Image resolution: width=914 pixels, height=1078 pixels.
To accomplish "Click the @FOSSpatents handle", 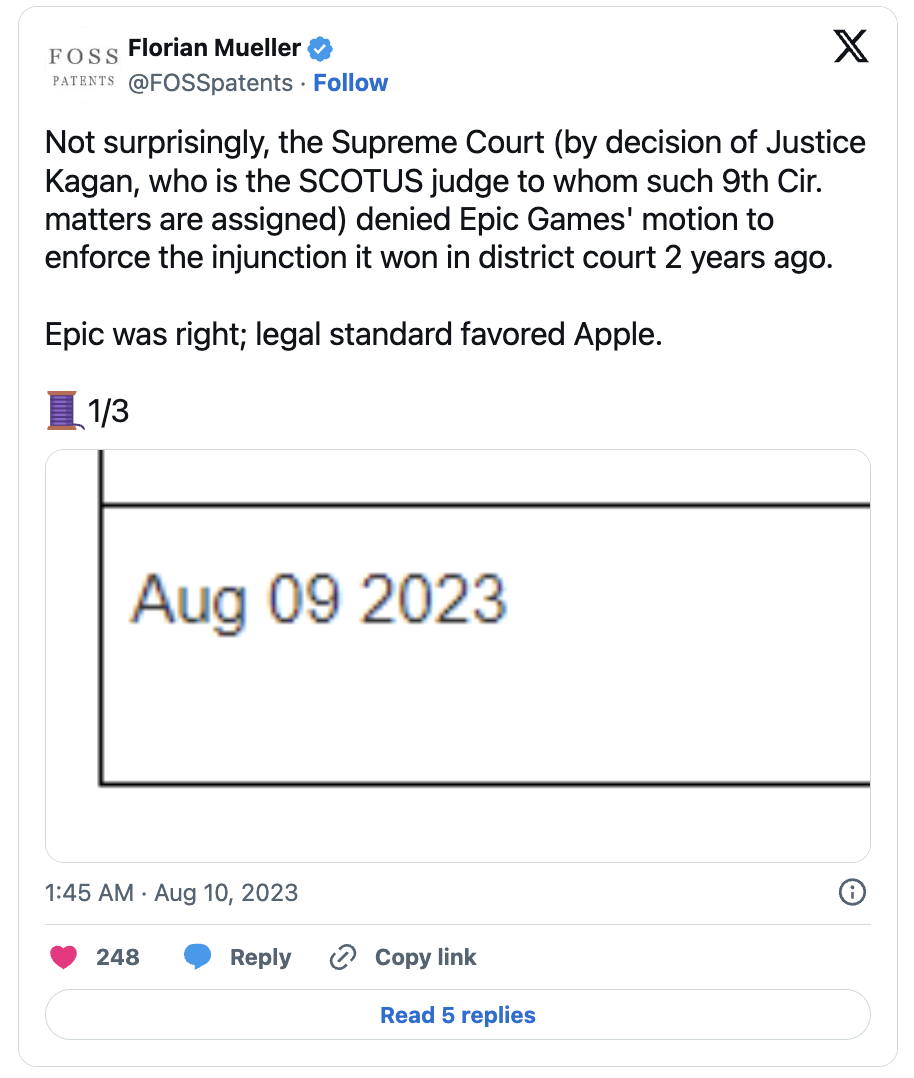I will (210, 83).
